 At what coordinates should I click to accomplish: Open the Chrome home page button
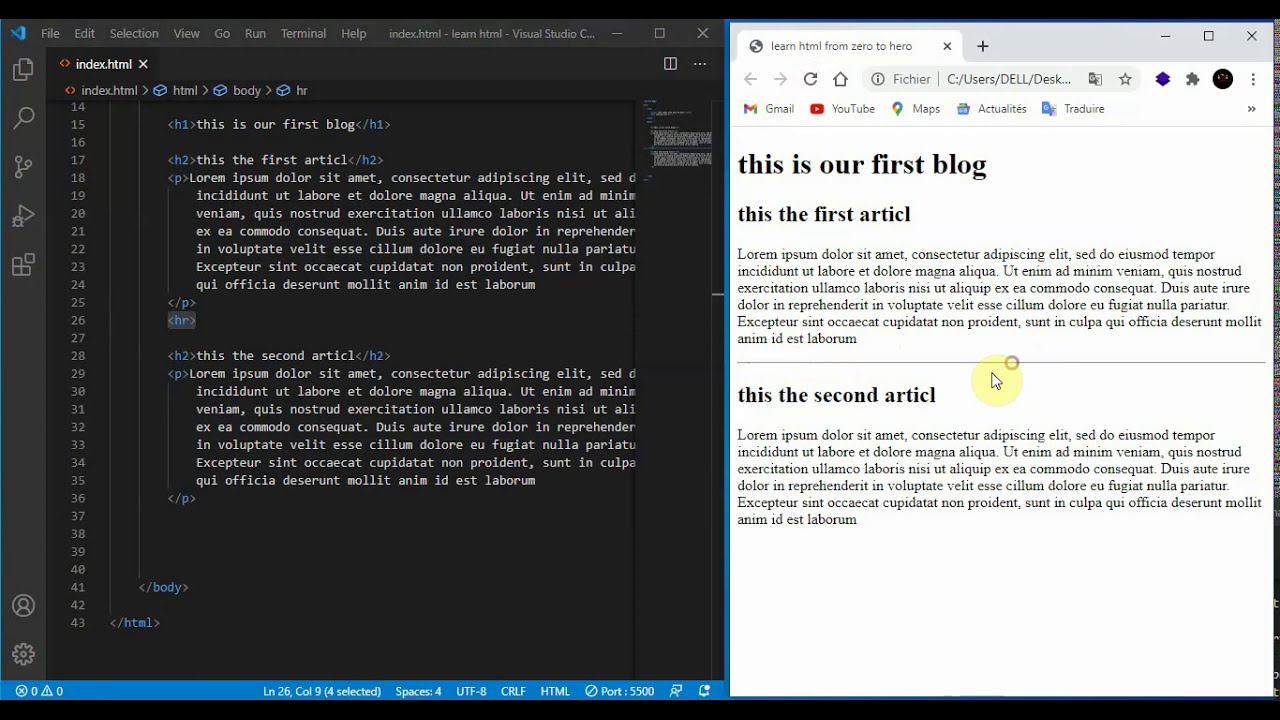point(840,79)
